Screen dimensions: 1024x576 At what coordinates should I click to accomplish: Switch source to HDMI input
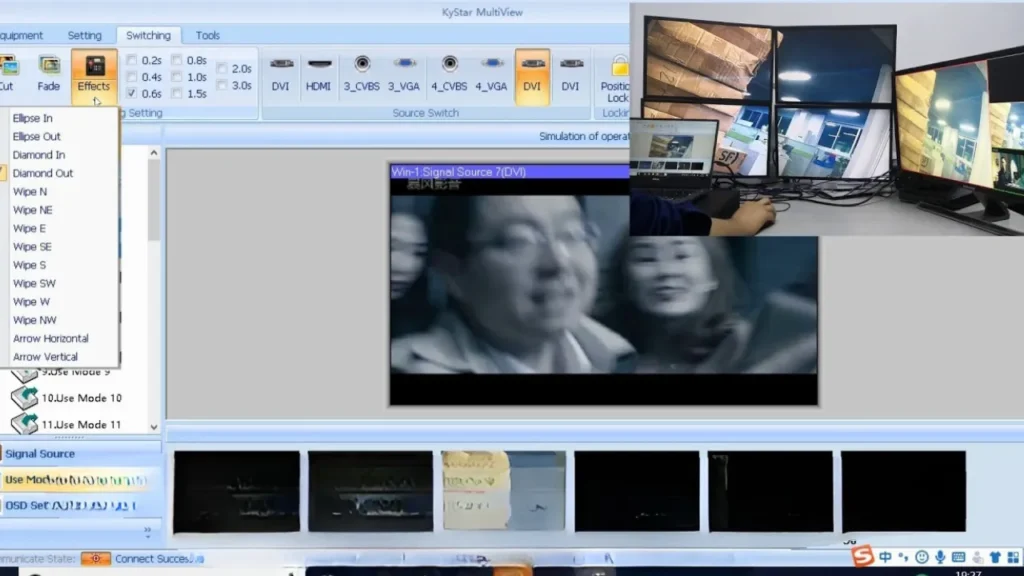tap(318, 72)
